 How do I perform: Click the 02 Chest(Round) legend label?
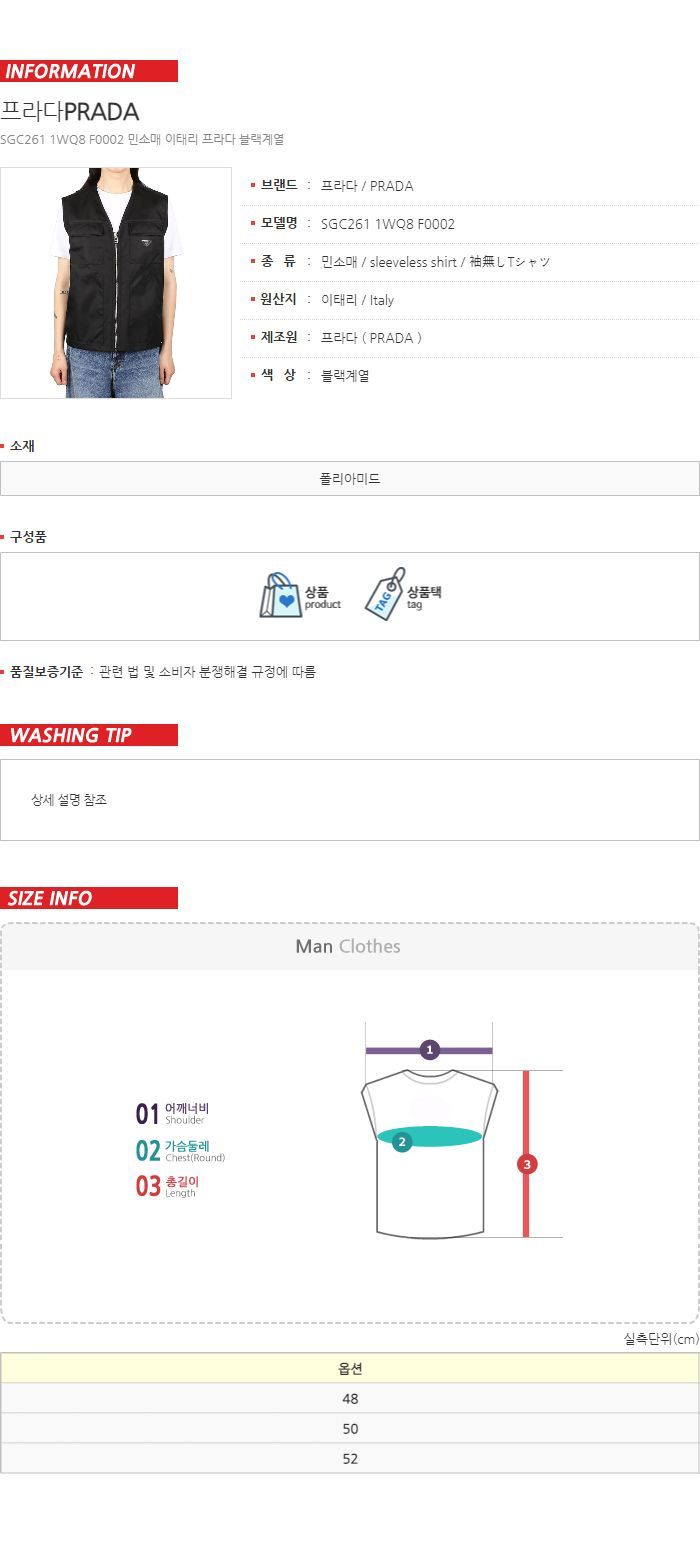180,1151
